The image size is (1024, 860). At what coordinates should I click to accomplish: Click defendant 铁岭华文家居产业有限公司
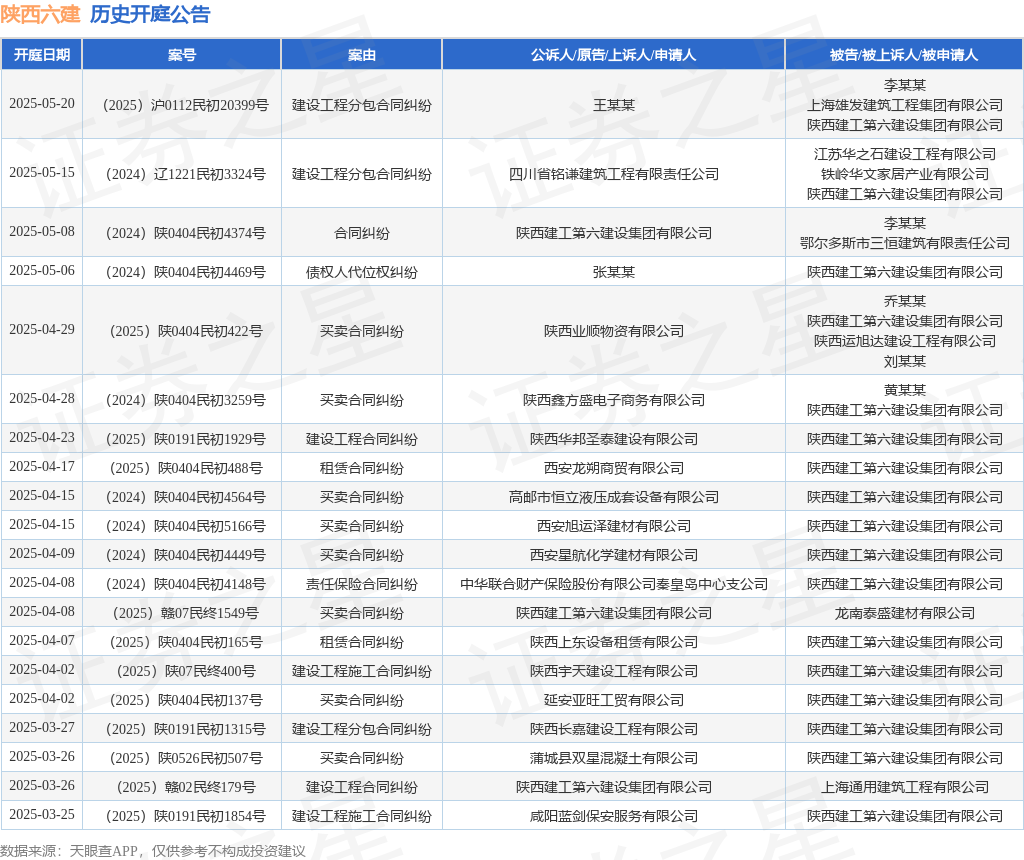[x=904, y=174]
